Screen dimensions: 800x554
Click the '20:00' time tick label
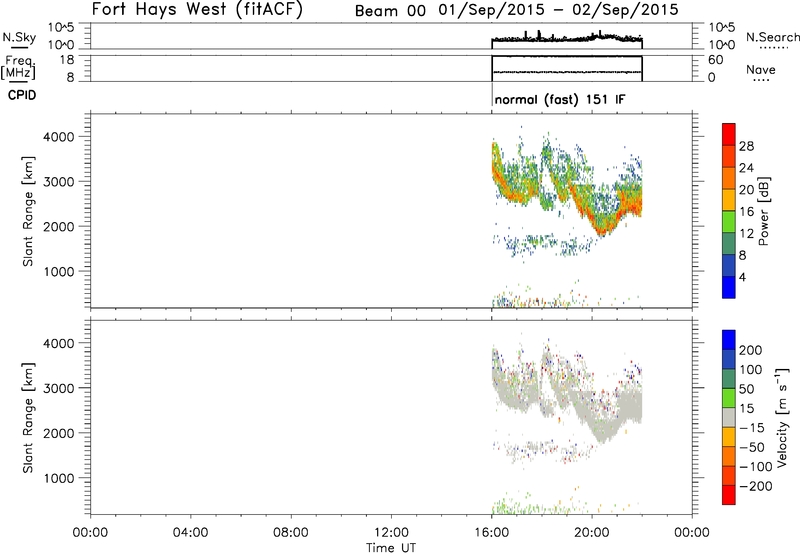coord(592,533)
